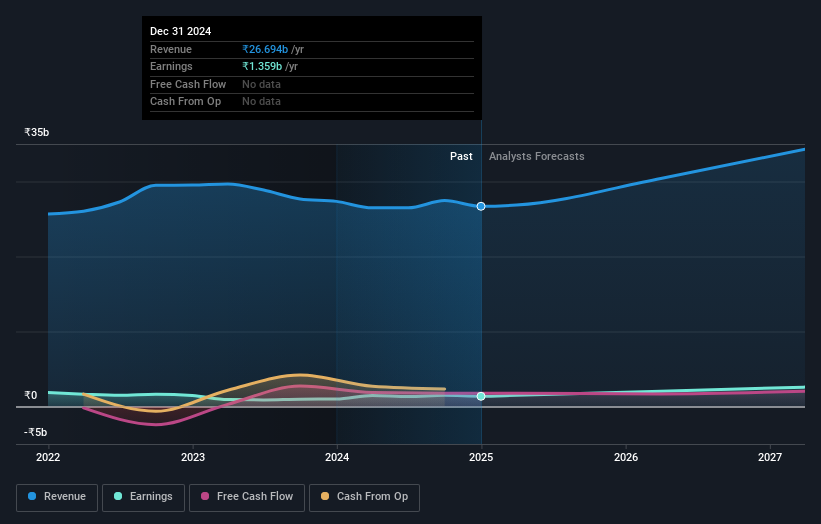Click the blue Revenue data point at 2025

click(481, 206)
